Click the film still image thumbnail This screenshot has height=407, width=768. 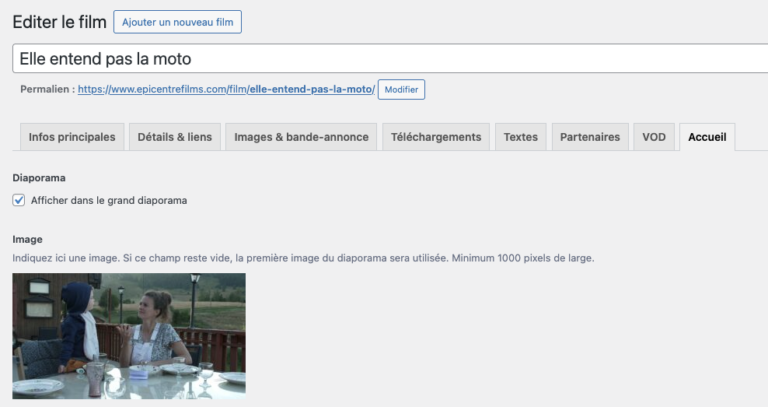tap(129, 336)
